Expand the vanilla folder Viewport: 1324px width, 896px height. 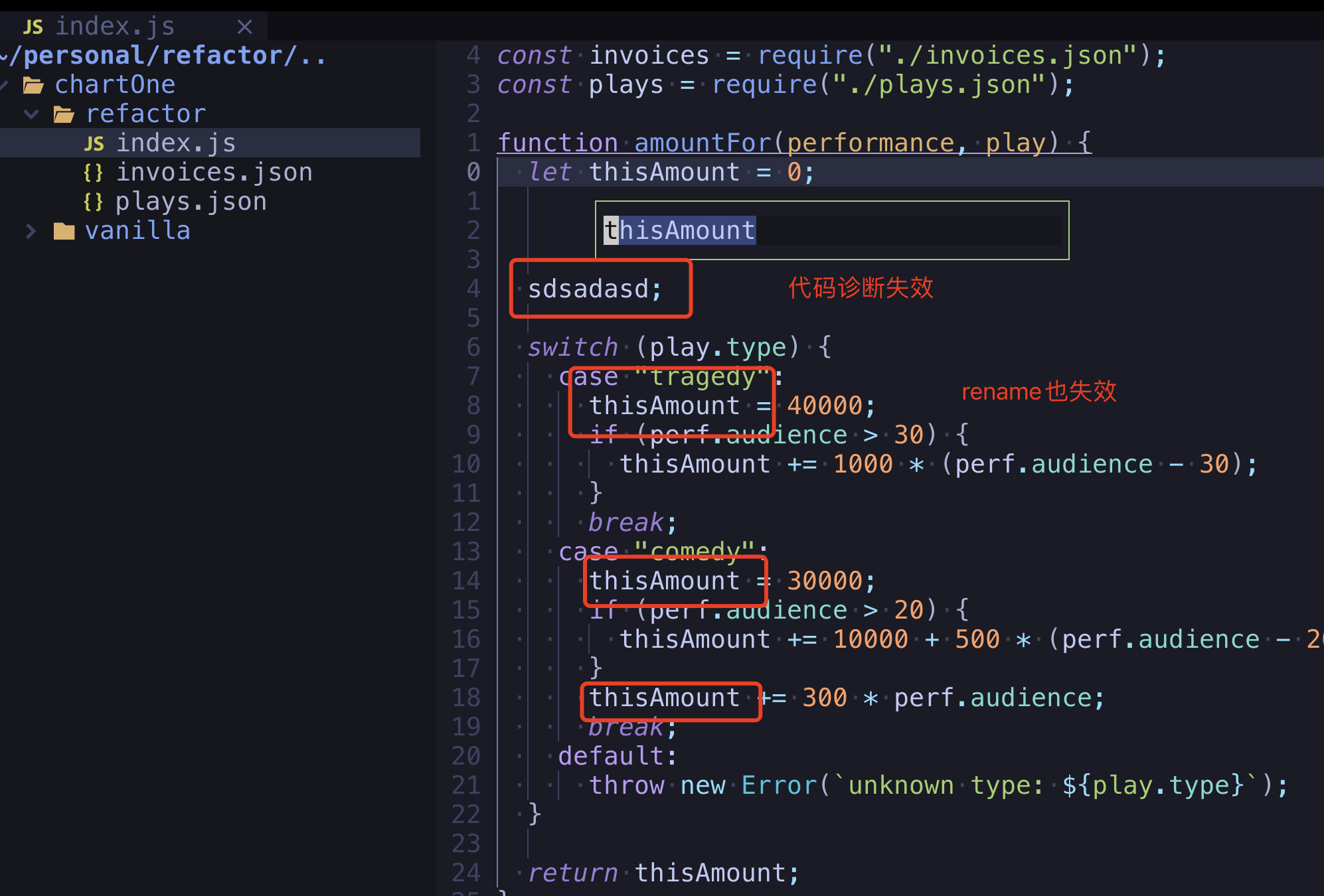tap(31, 230)
